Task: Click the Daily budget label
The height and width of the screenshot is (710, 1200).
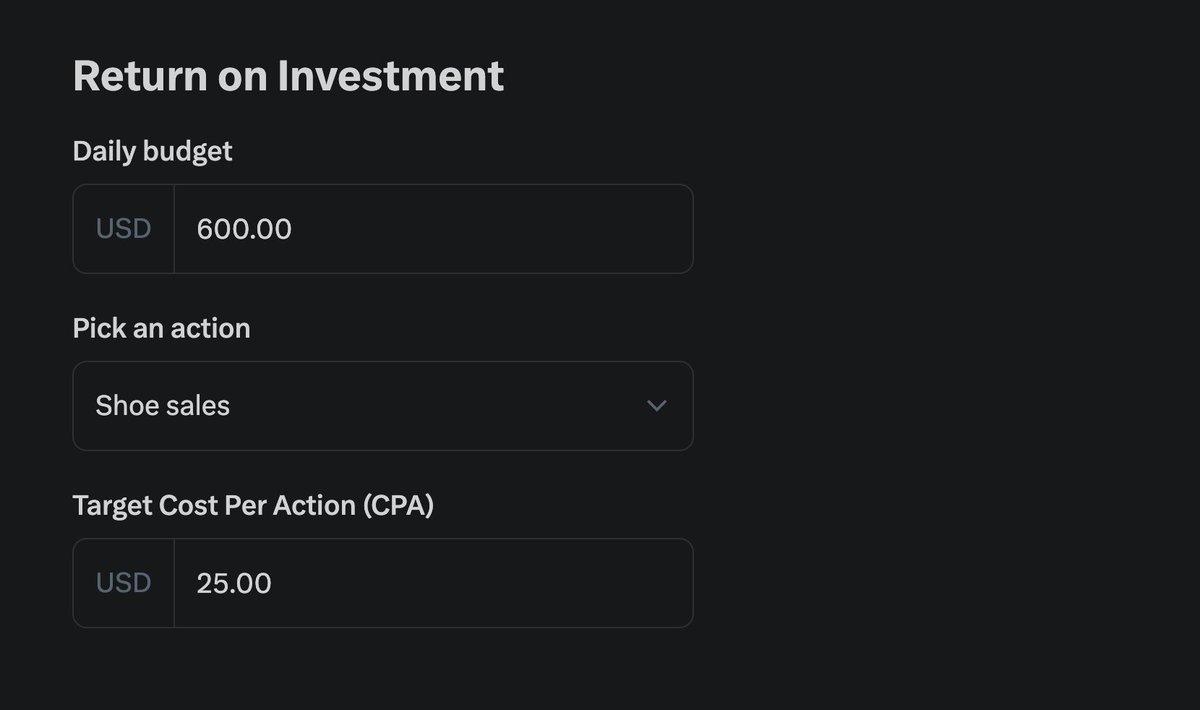Action: pyautogui.click(x=152, y=151)
